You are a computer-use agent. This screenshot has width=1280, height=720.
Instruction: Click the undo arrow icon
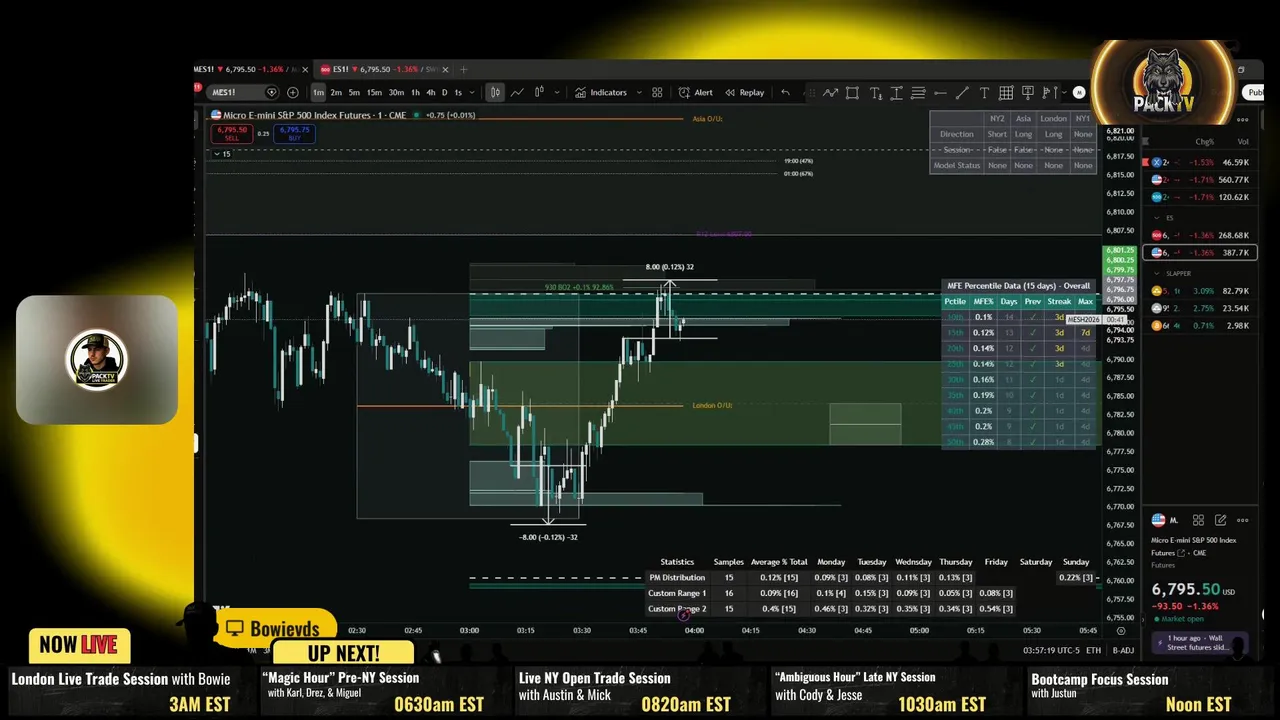(785, 92)
